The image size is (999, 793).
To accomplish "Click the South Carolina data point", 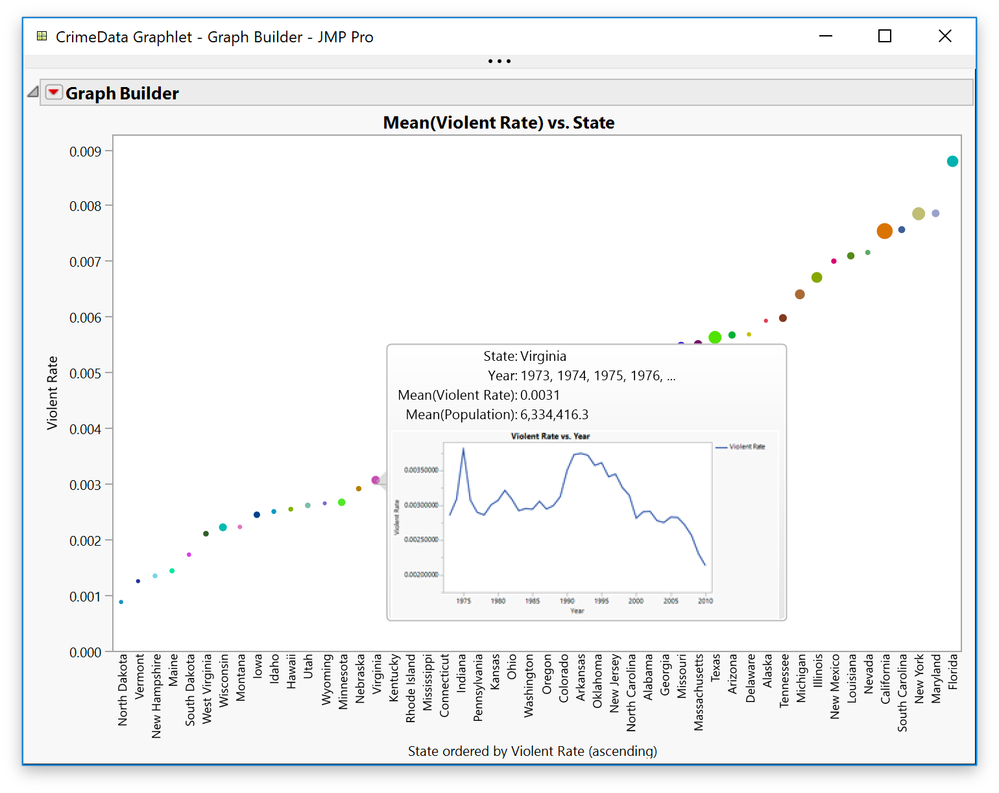I will pyautogui.click(x=902, y=230).
